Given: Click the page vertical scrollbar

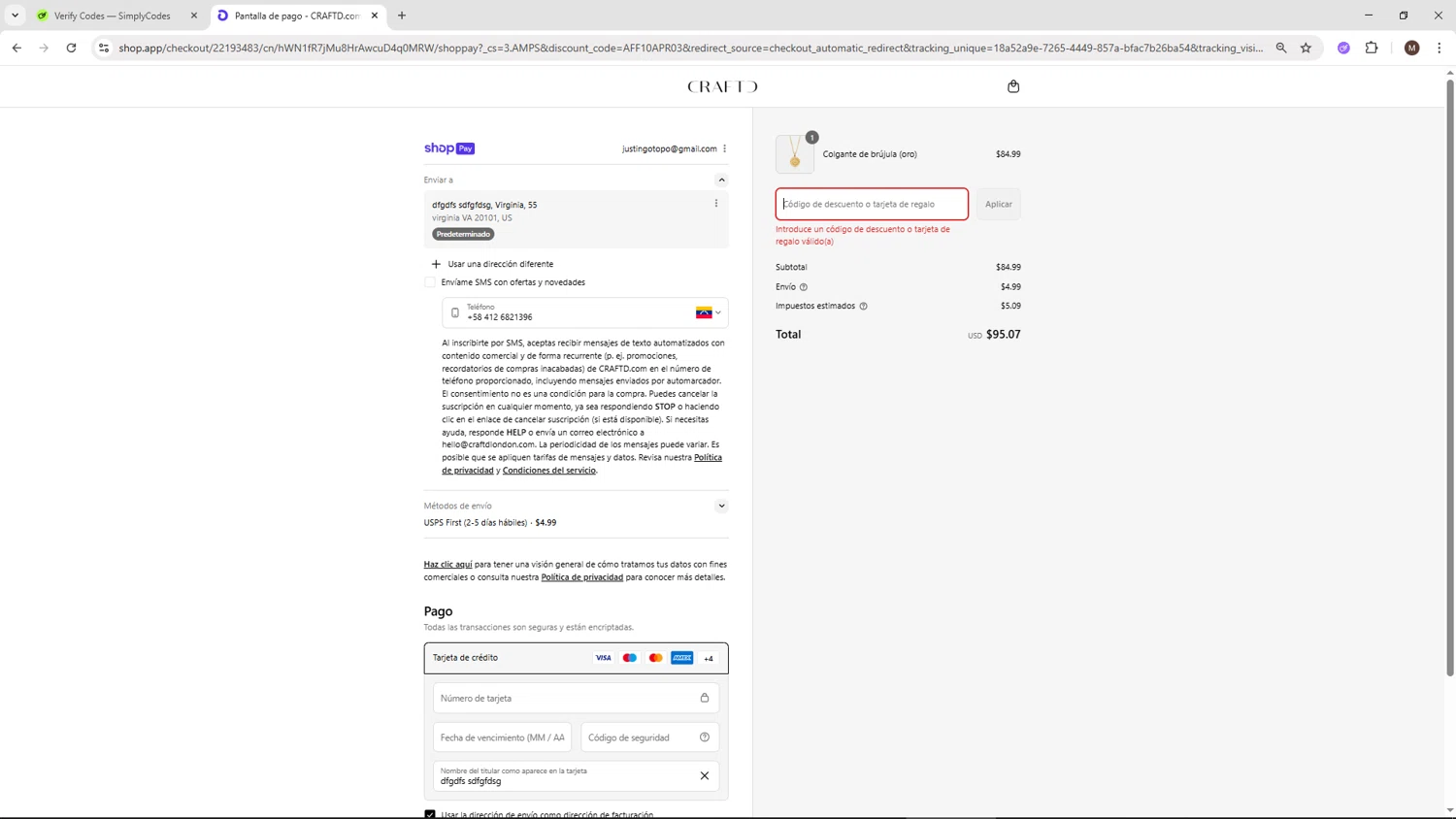Looking at the screenshot, I should pos(1450,377).
